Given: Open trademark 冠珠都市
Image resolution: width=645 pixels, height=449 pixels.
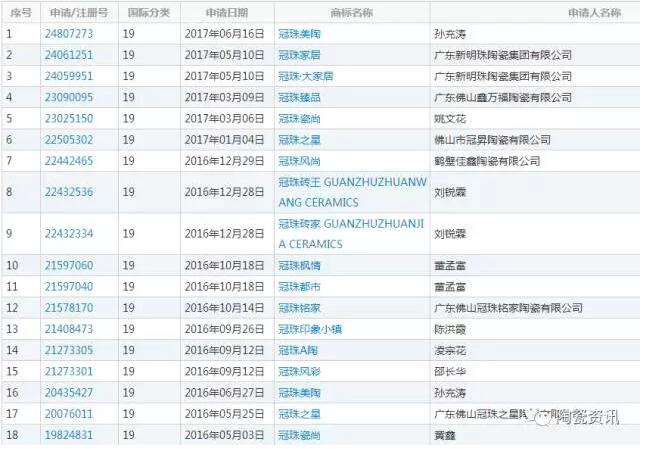Looking at the screenshot, I should (x=299, y=287).
